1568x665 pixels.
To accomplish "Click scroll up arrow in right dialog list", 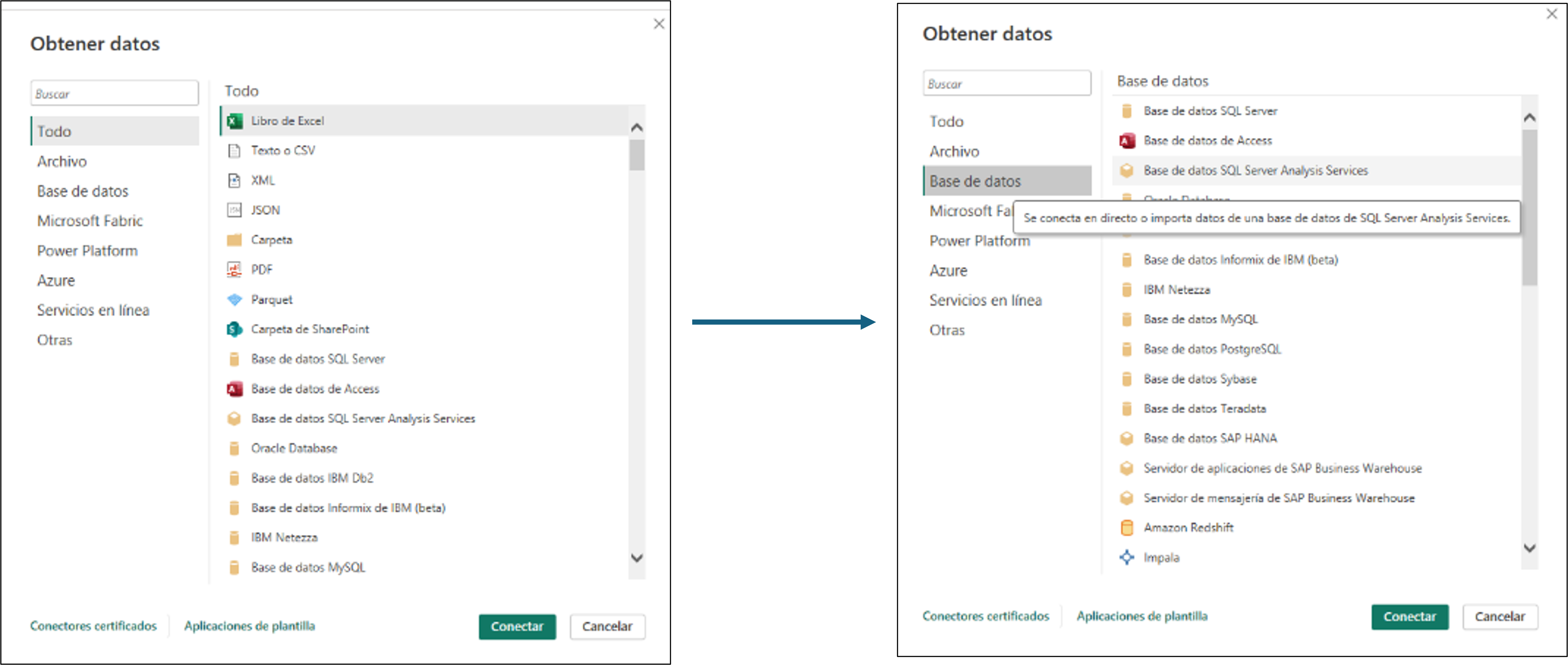I will (1530, 117).
